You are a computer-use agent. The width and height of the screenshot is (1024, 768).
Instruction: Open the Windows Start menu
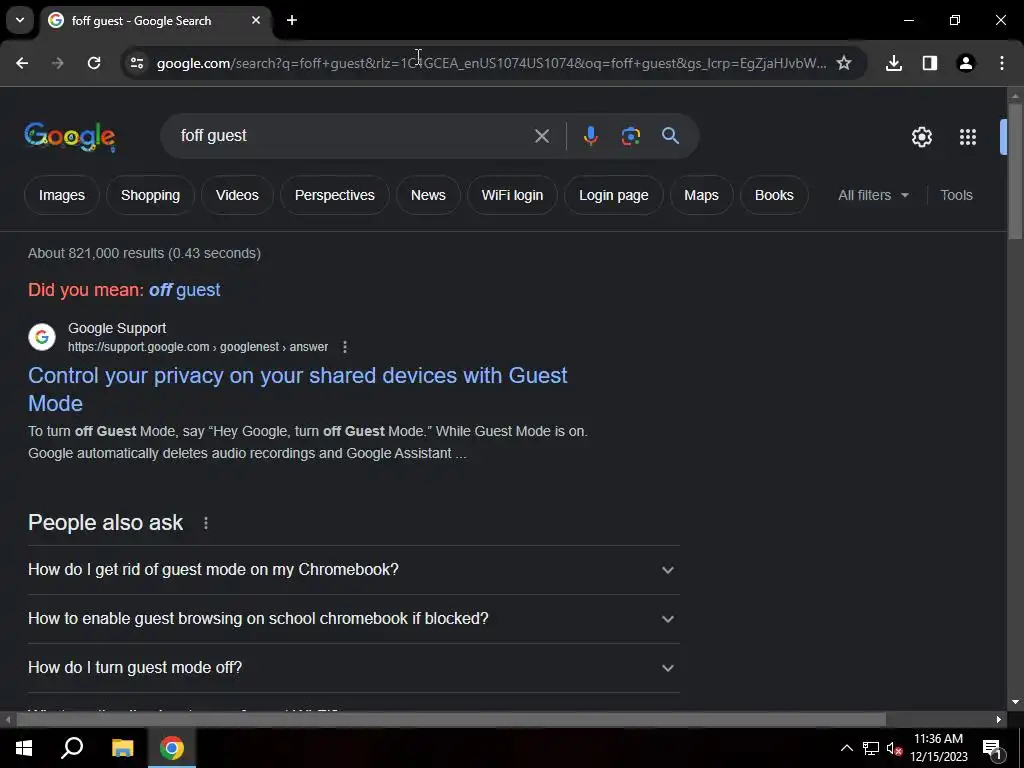(24, 748)
